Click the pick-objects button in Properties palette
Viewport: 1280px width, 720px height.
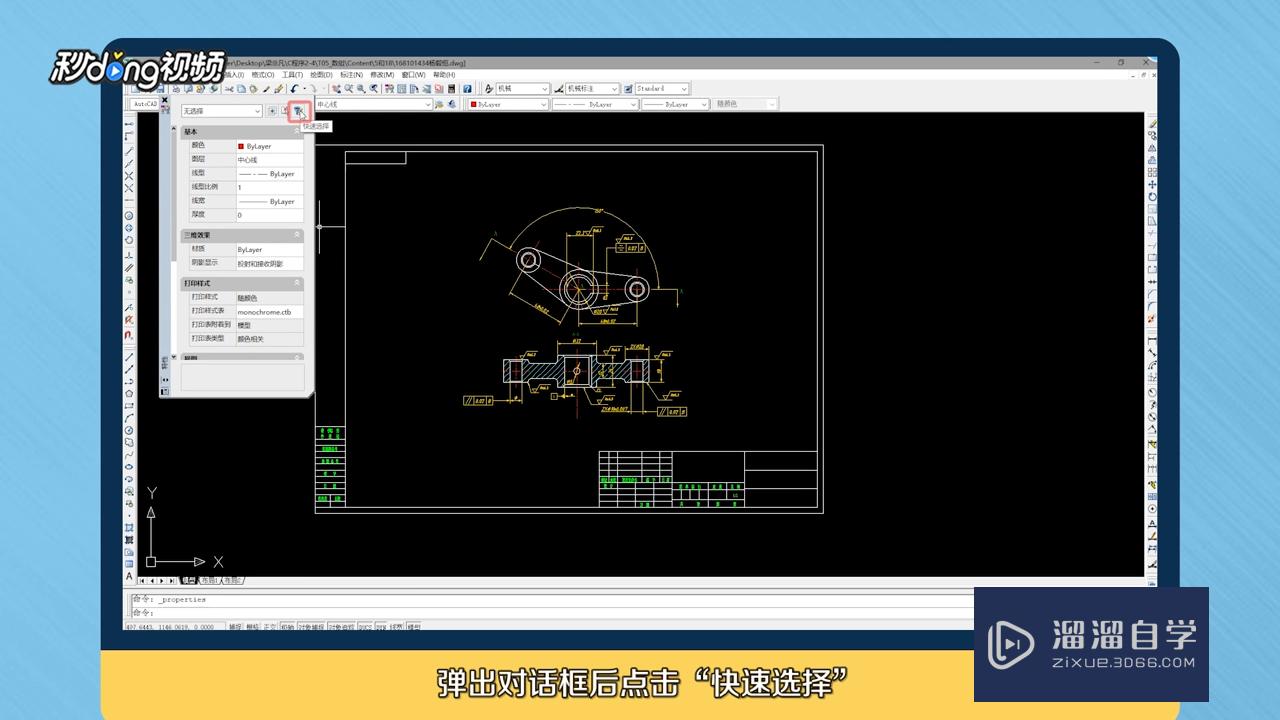click(x=285, y=111)
